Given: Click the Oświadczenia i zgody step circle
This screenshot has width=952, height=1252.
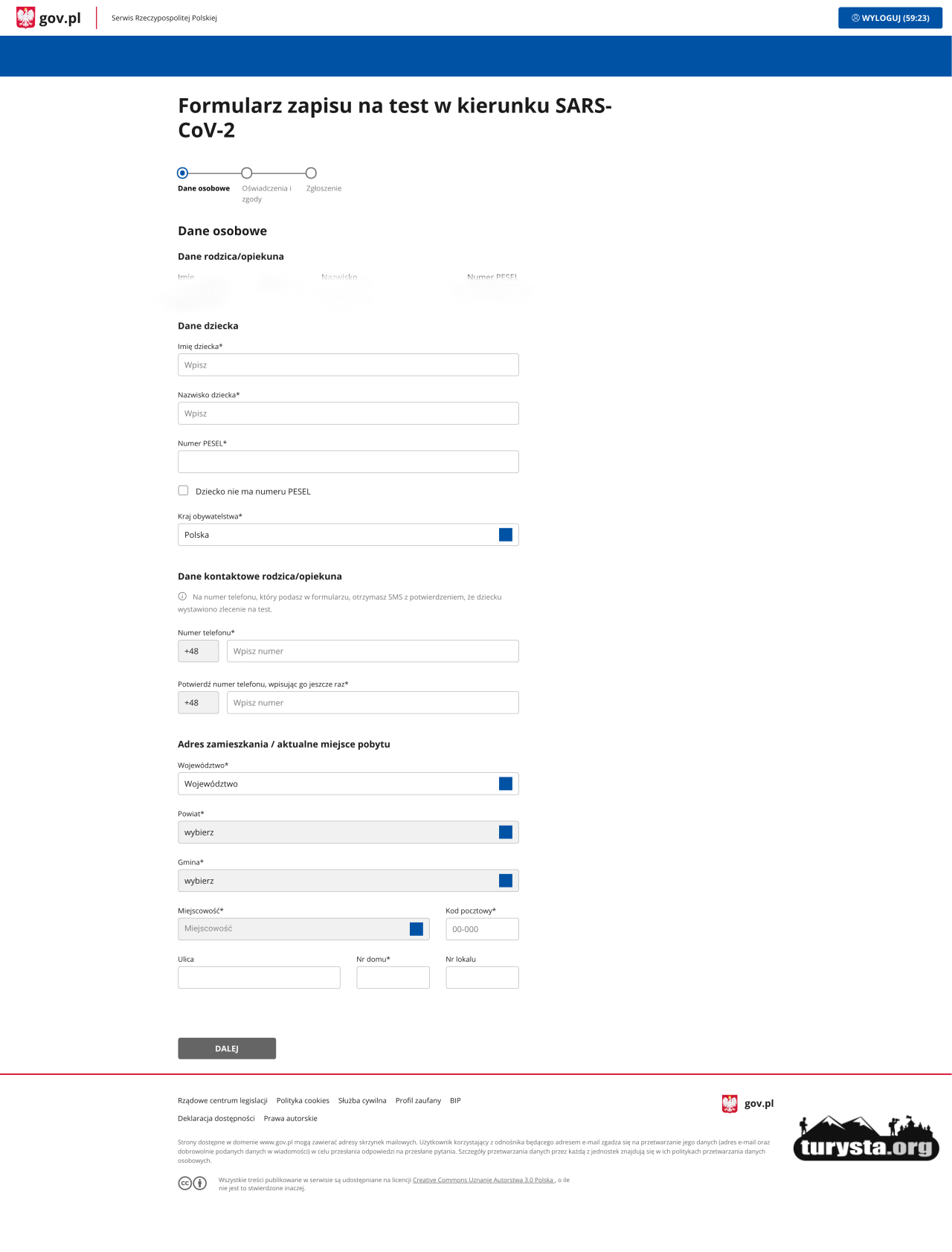Looking at the screenshot, I should tap(247, 173).
